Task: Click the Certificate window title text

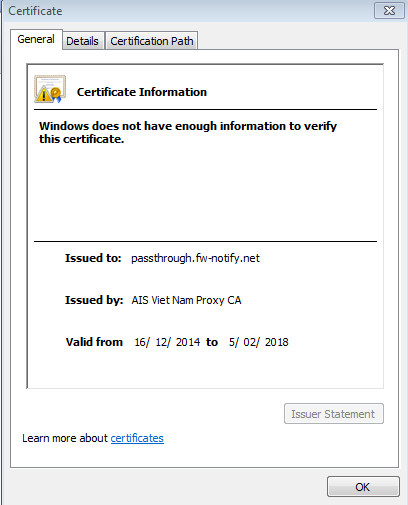Action: (x=35, y=11)
